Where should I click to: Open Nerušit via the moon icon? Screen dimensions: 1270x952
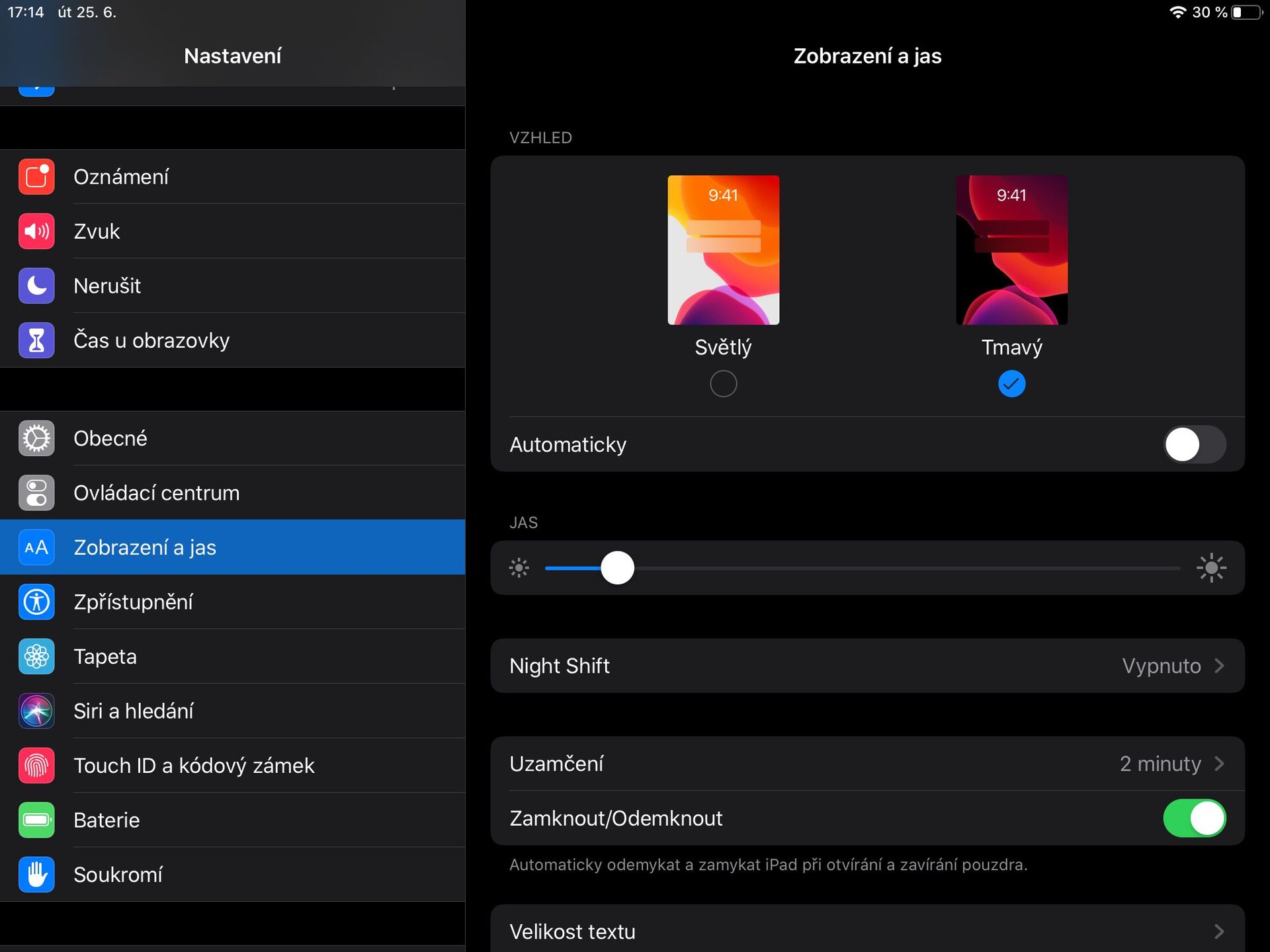click(x=36, y=286)
